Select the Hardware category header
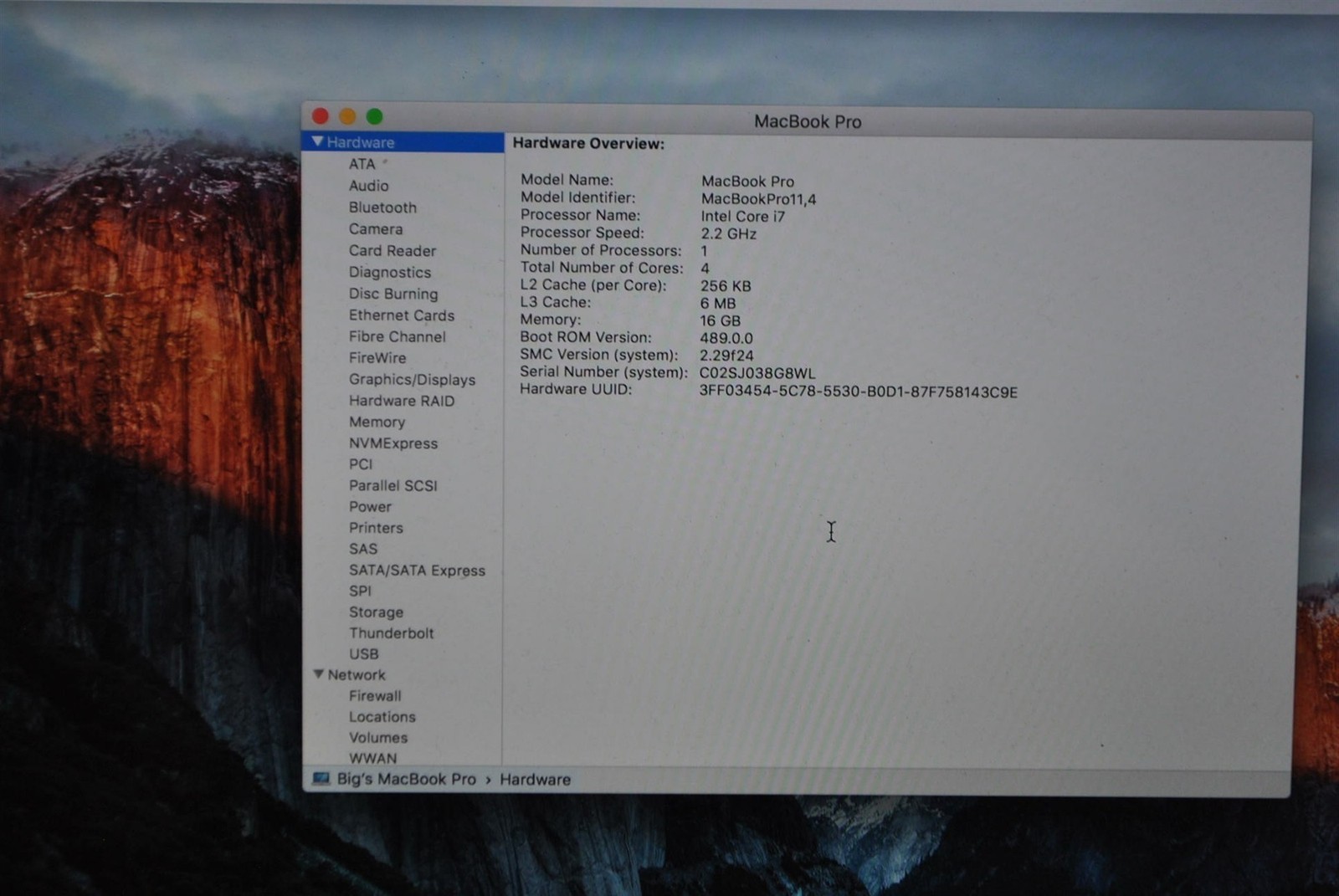 click(403, 142)
